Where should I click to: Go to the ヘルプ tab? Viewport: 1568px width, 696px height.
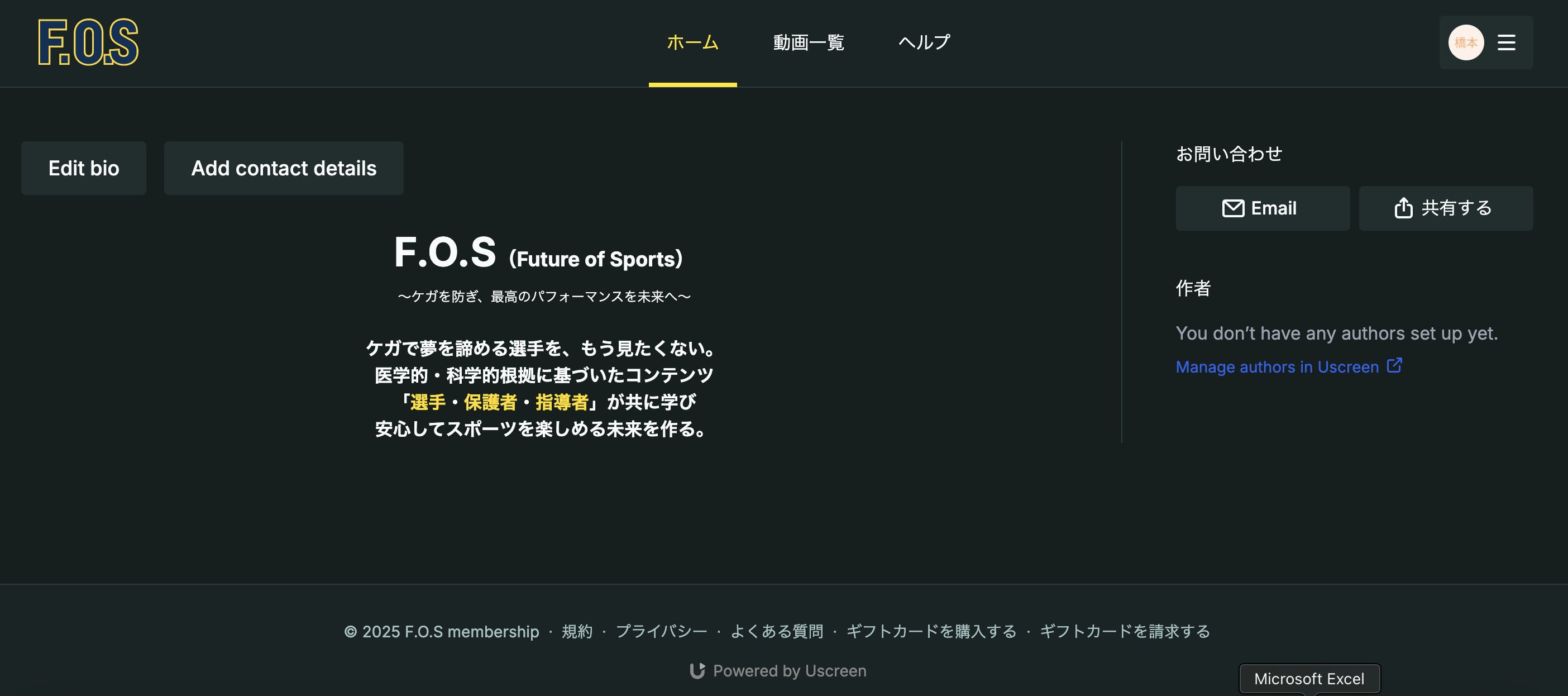tap(924, 42)
